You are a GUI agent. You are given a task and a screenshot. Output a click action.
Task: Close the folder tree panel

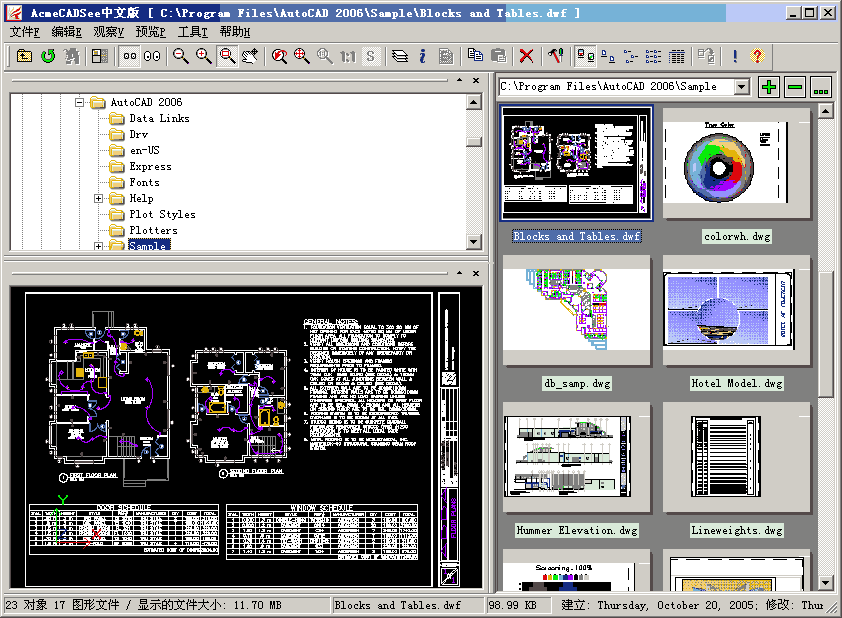(476, 80)
